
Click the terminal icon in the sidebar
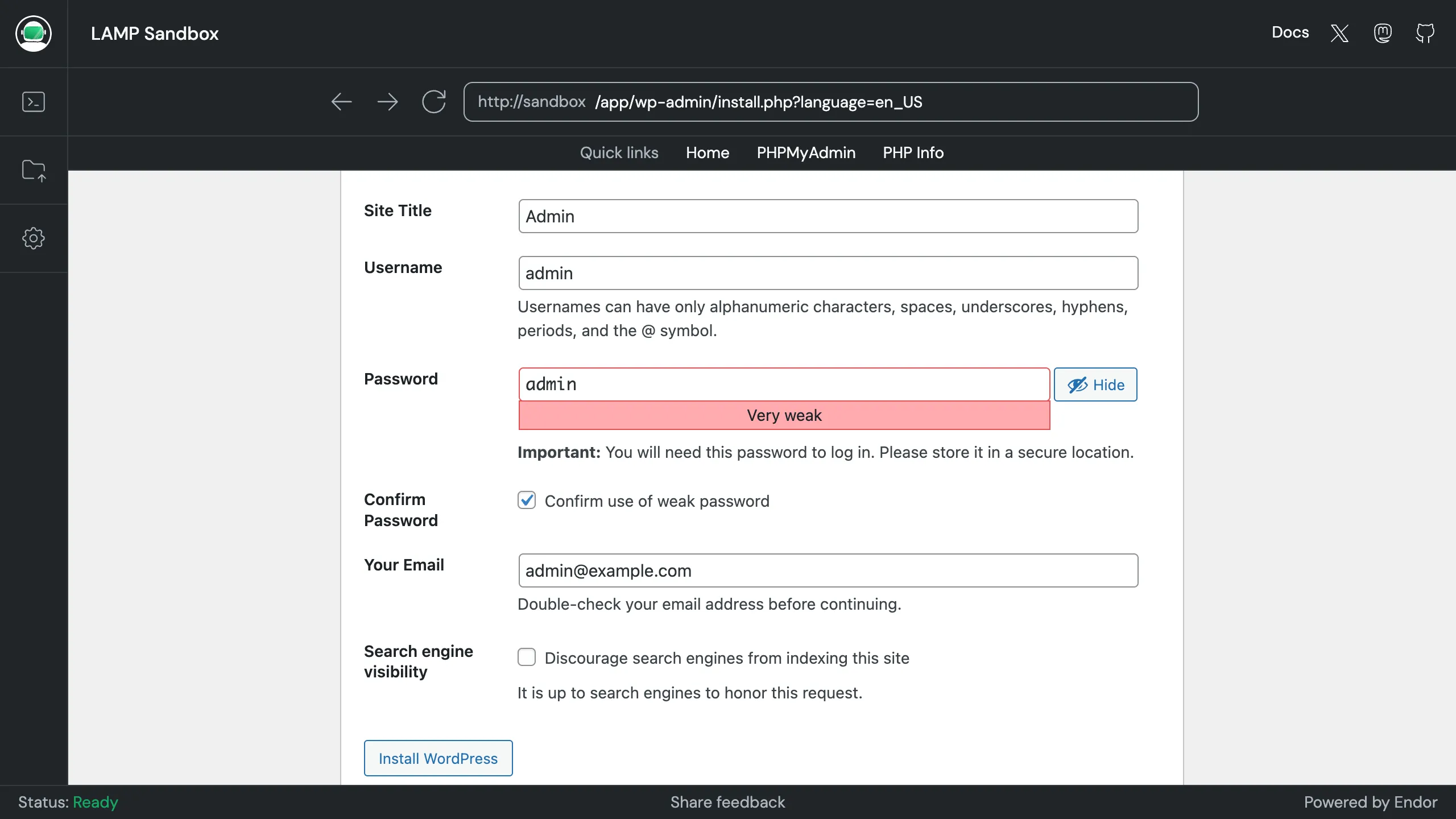tap(33, 102)
